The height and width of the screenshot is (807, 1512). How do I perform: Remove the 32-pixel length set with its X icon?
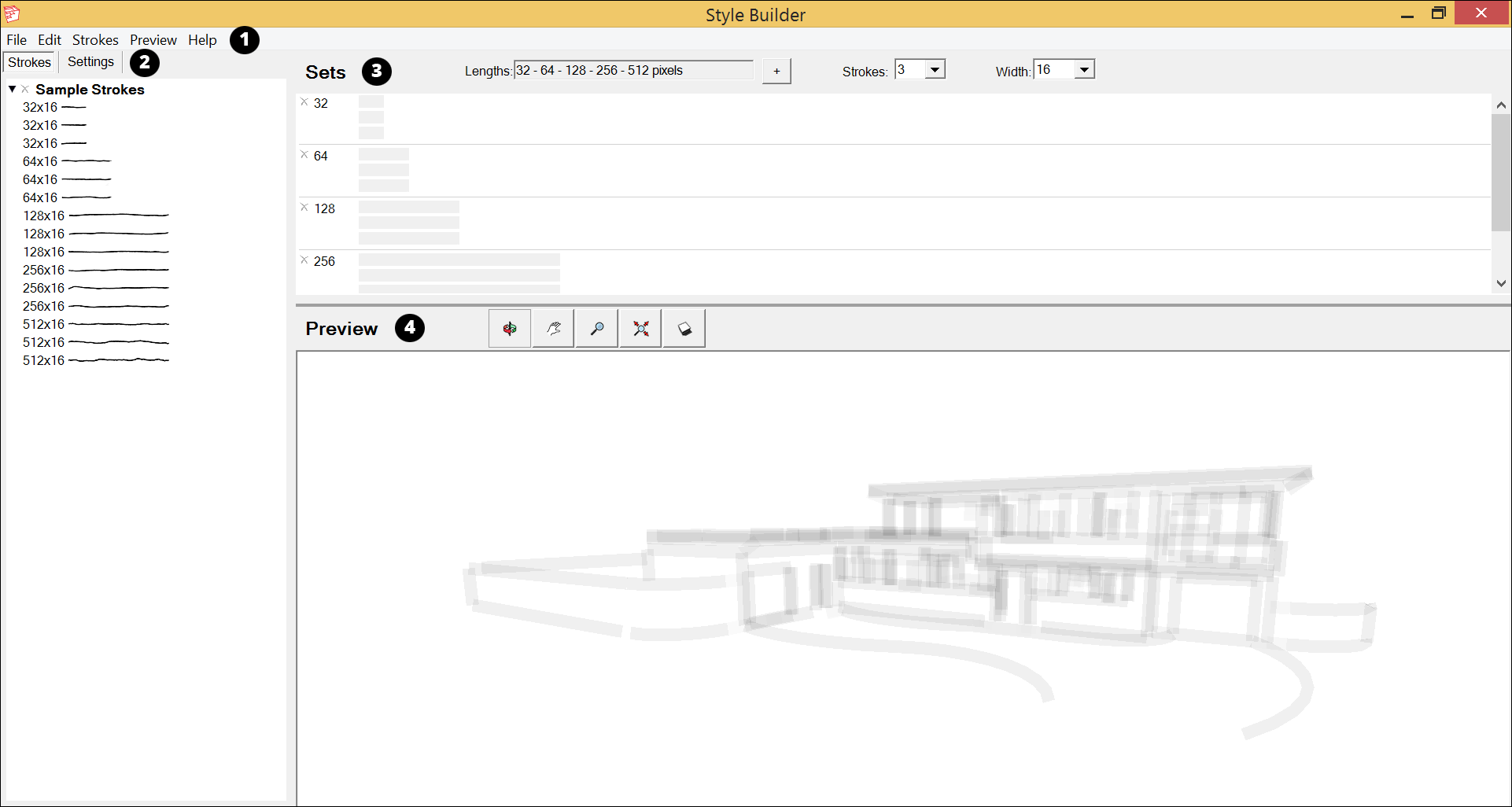pyautogui.click(x=304, y=101)
